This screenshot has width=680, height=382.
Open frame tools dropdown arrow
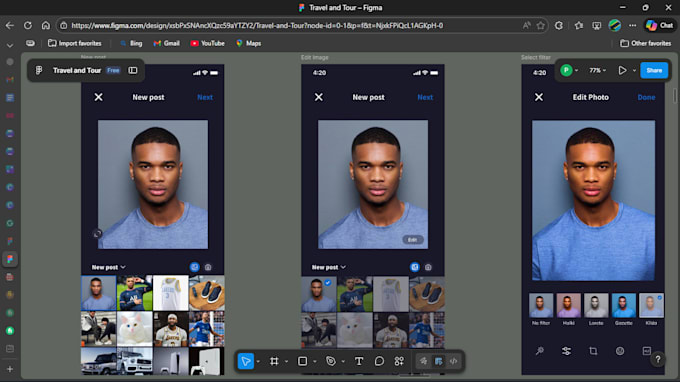click(286, 361)
